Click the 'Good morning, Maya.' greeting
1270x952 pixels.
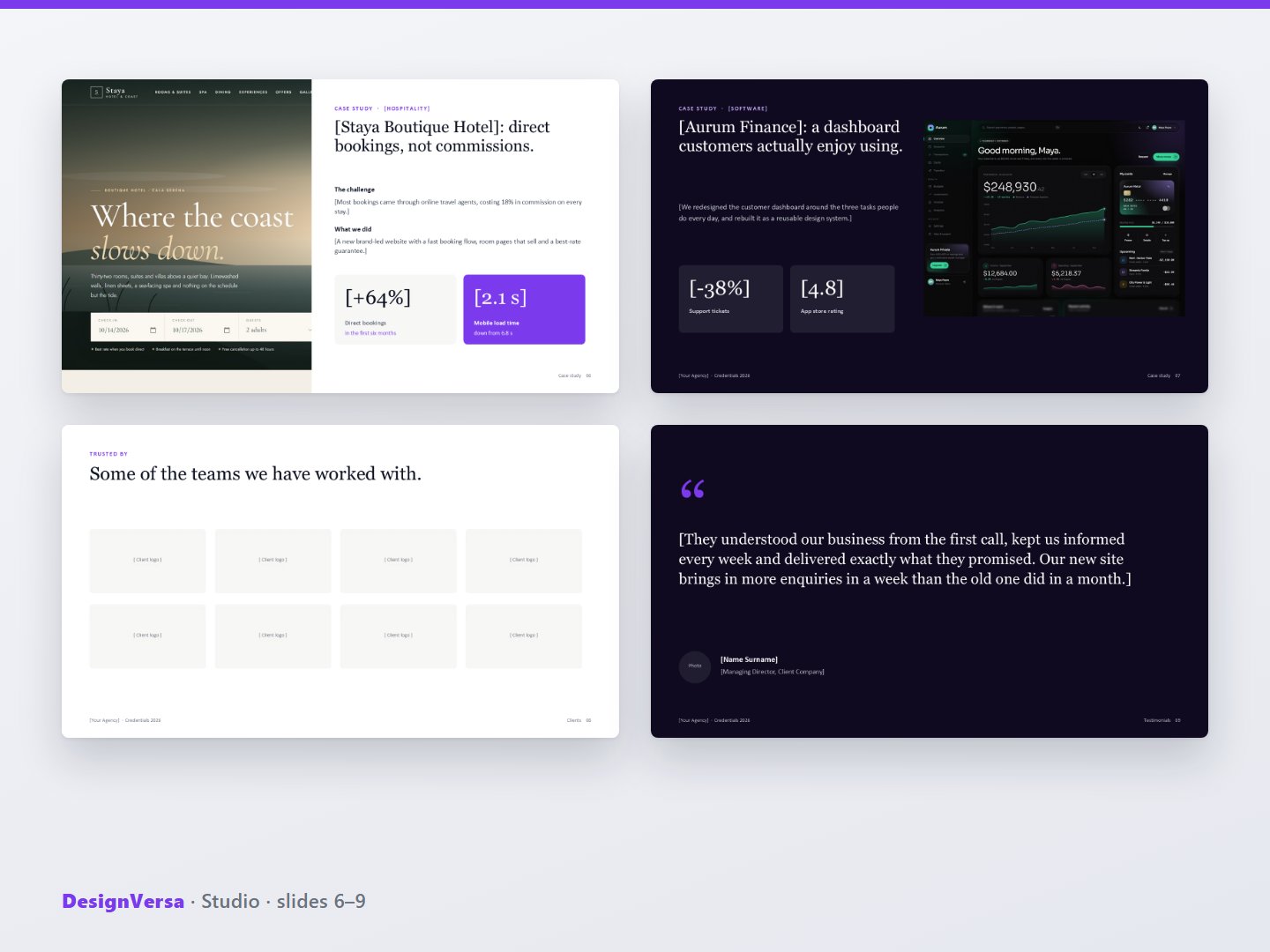coord(1019,151)
